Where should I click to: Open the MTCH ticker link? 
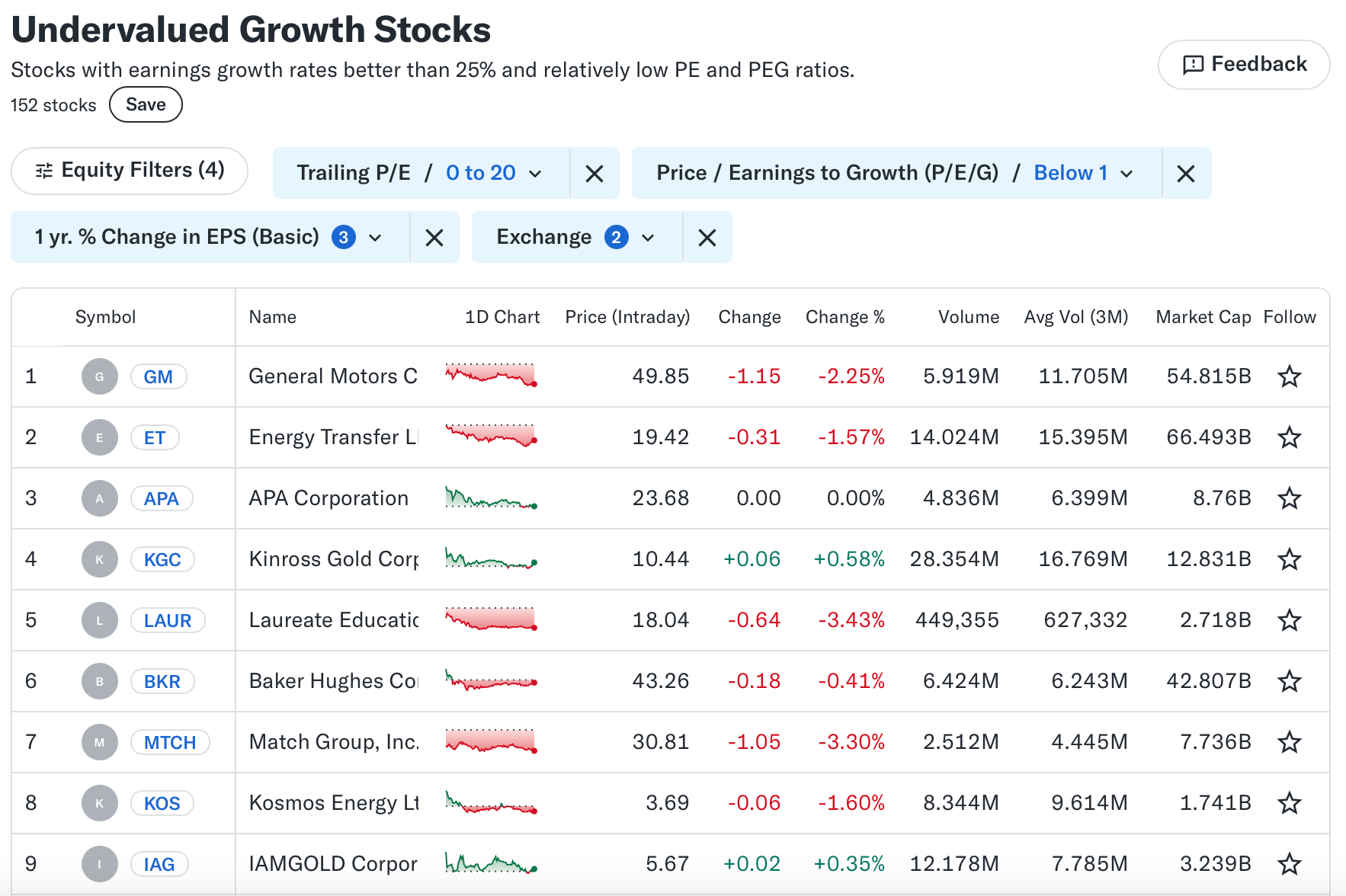coord(170,742)
